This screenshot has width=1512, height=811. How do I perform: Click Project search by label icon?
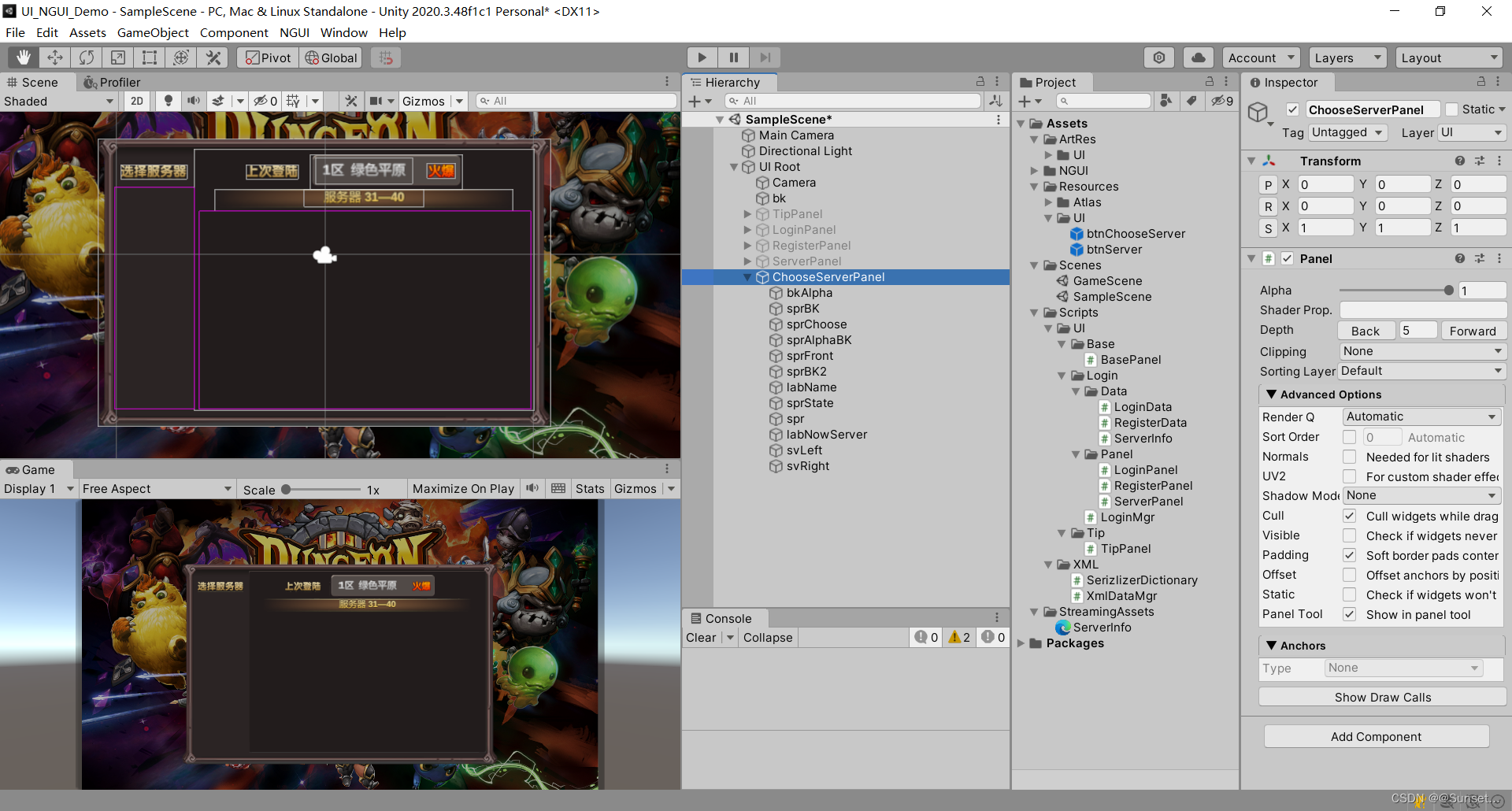click(1192, 101)
